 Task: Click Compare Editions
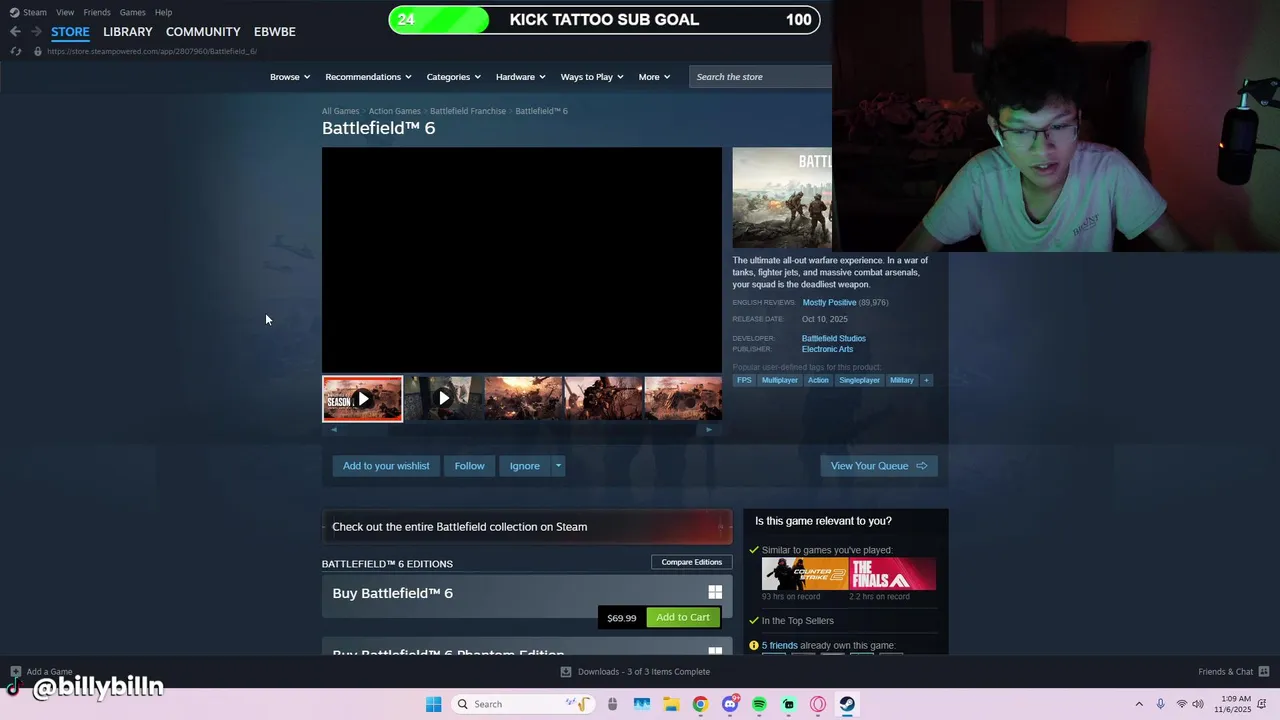tap(691, 562)
